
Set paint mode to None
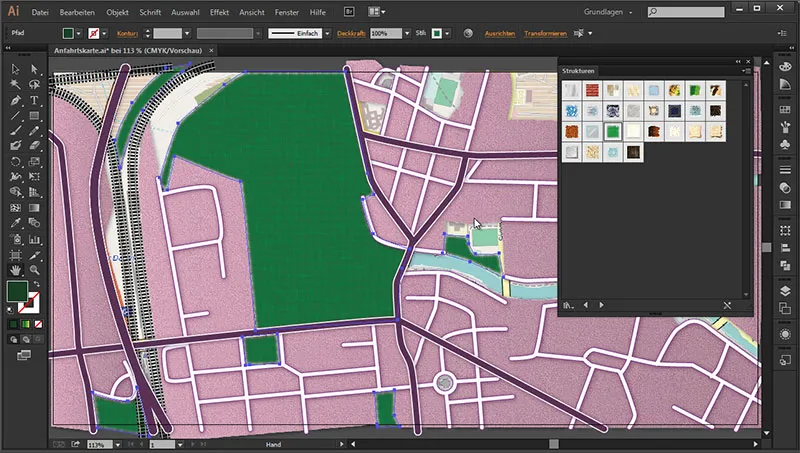click(38, 324)
